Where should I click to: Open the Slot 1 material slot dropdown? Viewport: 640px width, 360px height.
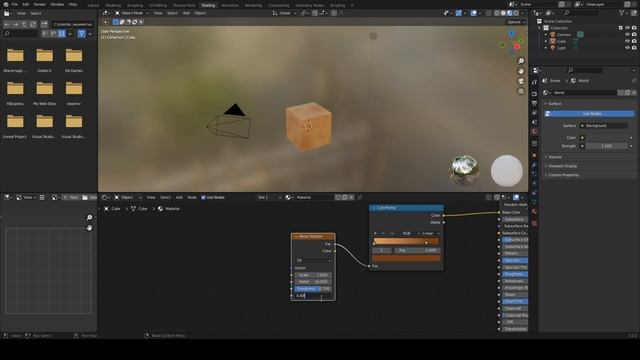click(269, 197)
